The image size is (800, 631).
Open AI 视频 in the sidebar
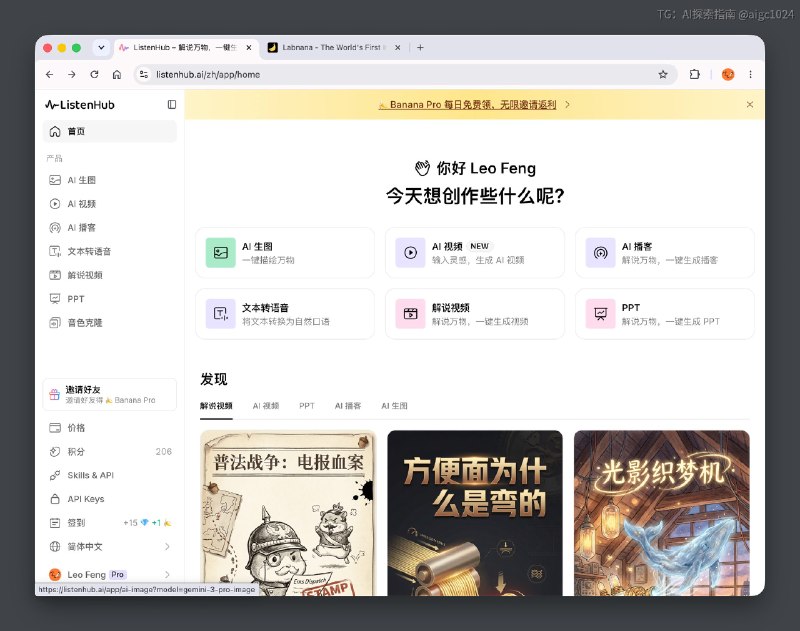(110, 204)
